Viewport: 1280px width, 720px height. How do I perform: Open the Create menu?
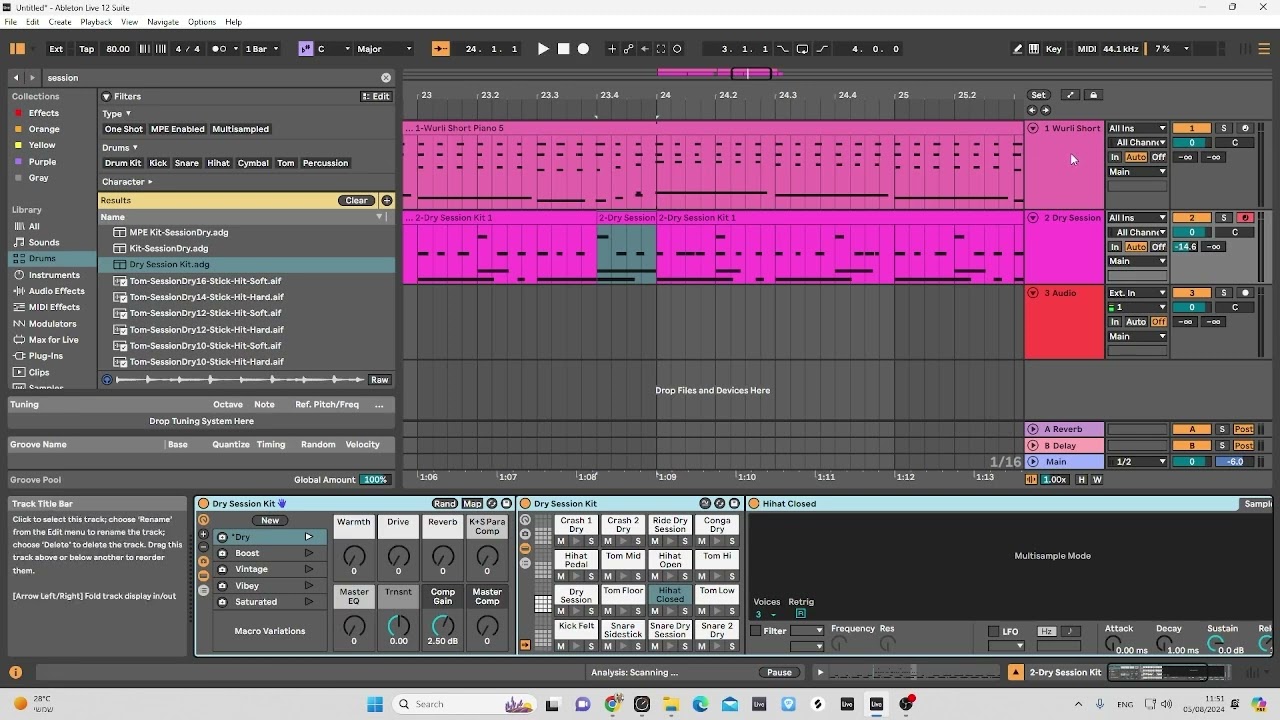[60, 22]
